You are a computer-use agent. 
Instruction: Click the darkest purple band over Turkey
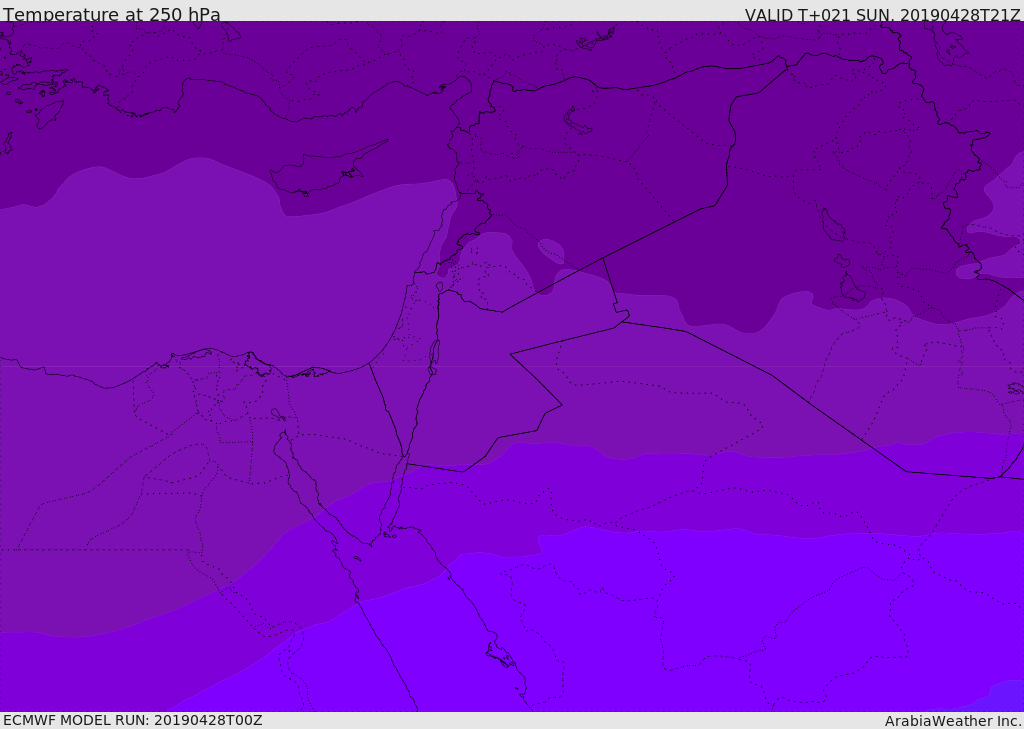coord(327,59)
